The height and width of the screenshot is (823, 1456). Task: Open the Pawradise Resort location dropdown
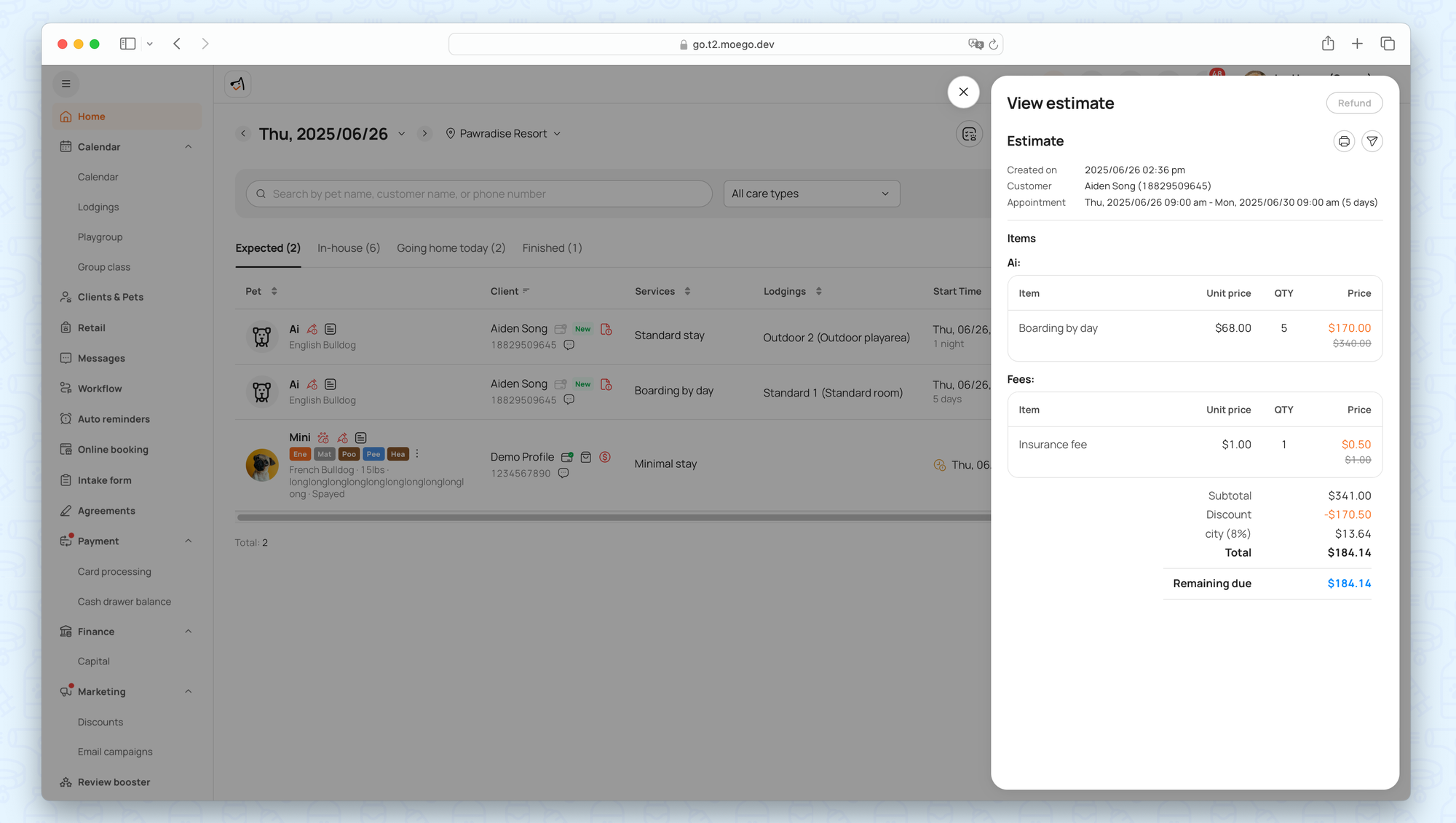pos(503,134)
